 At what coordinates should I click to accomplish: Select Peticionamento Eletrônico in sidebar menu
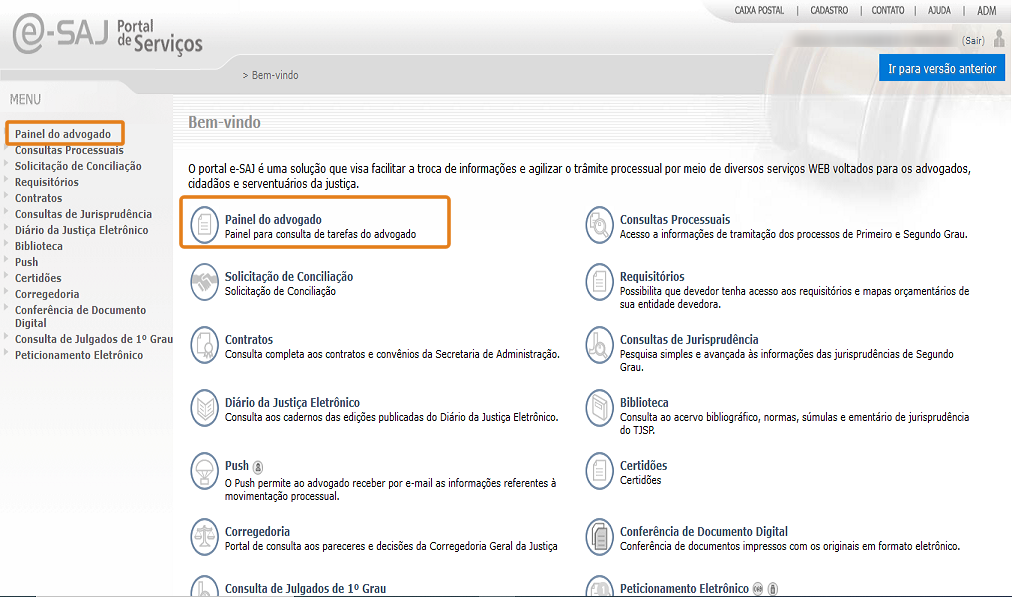79,355
